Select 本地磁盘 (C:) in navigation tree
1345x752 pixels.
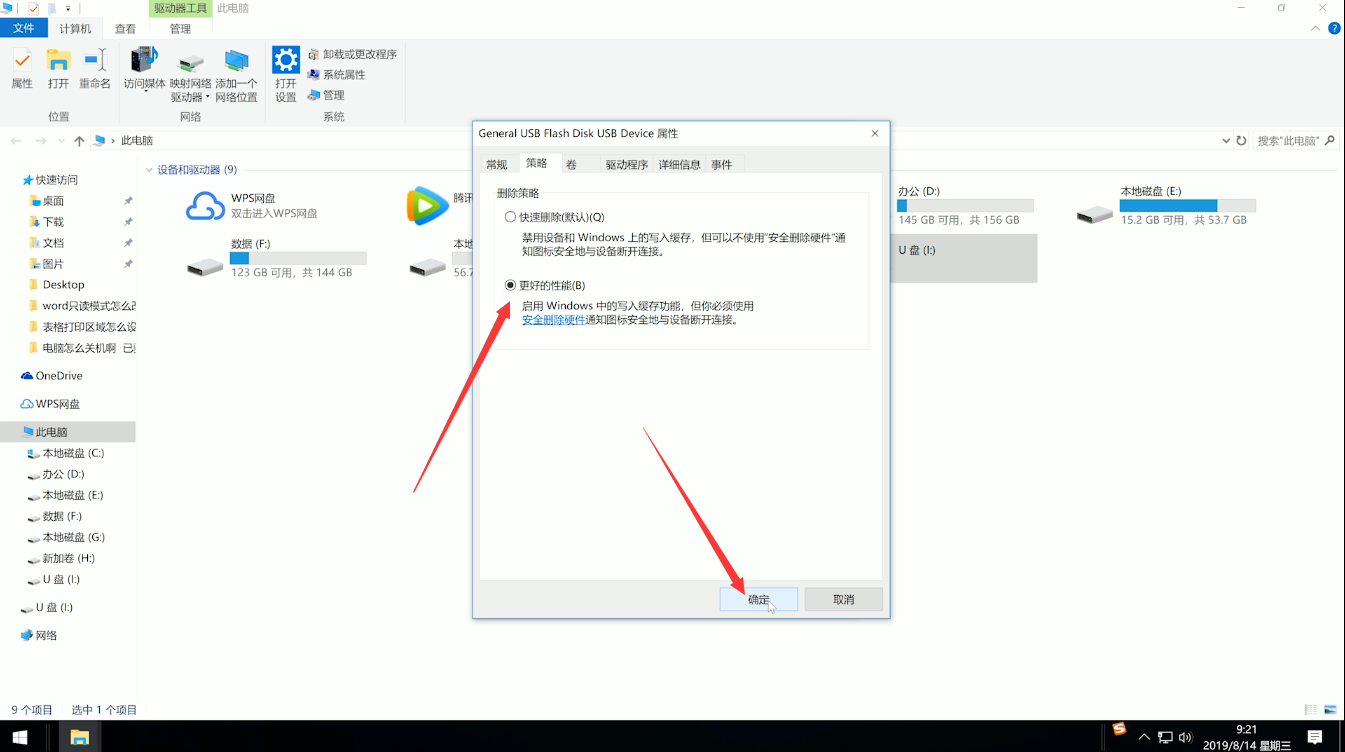73,453
